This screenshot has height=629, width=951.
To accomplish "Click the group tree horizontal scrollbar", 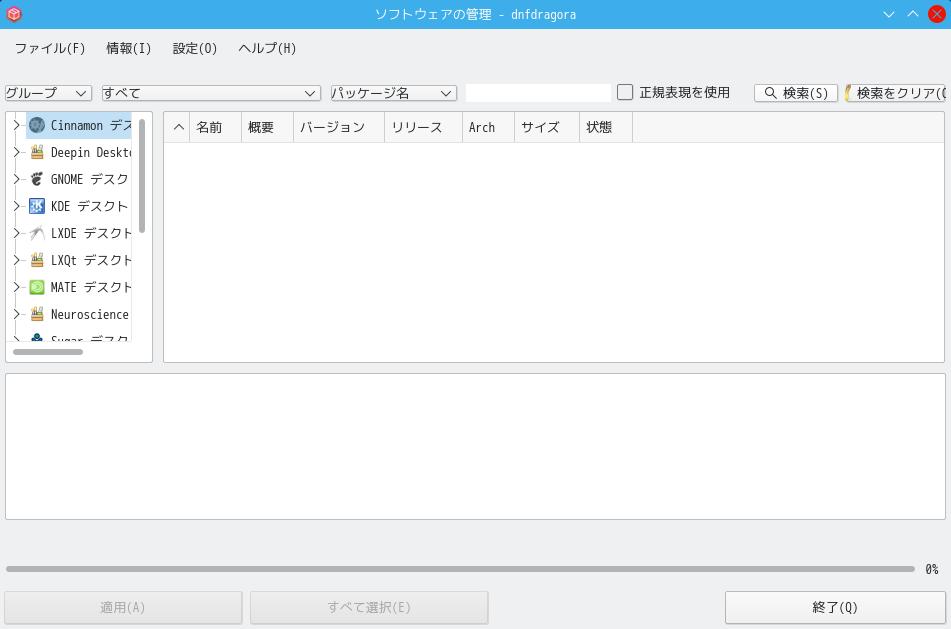I will click(48, 352).
